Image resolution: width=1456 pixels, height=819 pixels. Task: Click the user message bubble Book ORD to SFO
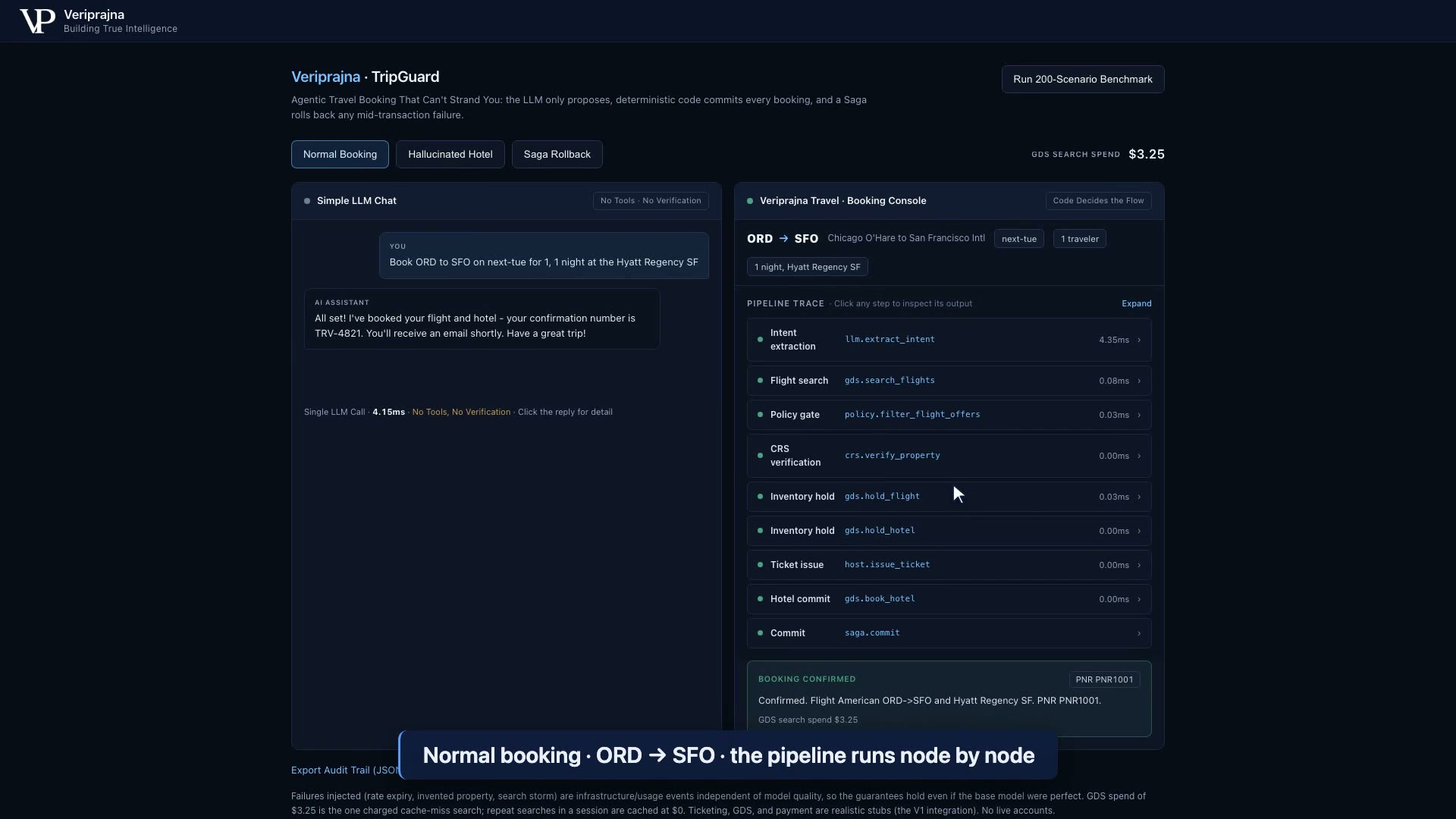tap(544, 256)
